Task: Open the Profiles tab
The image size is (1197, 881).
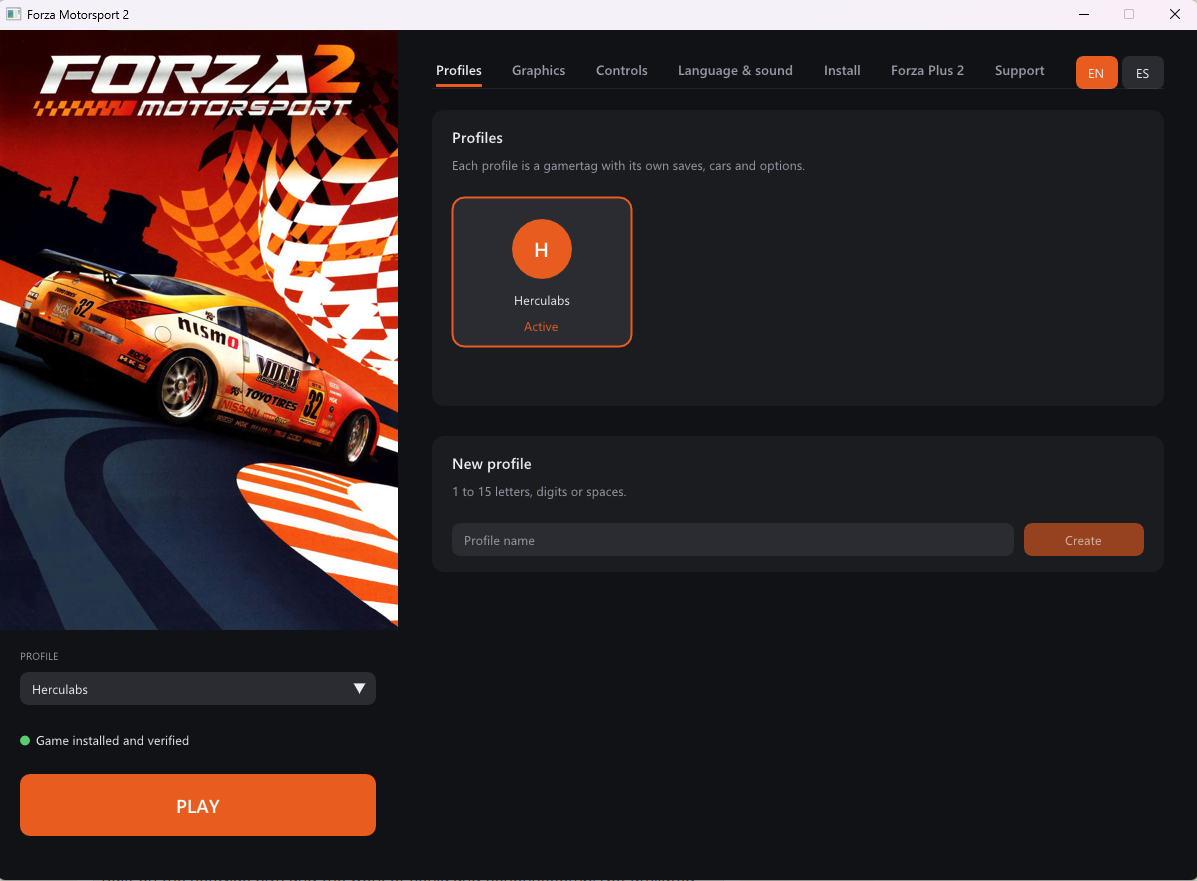Action: 458,70
